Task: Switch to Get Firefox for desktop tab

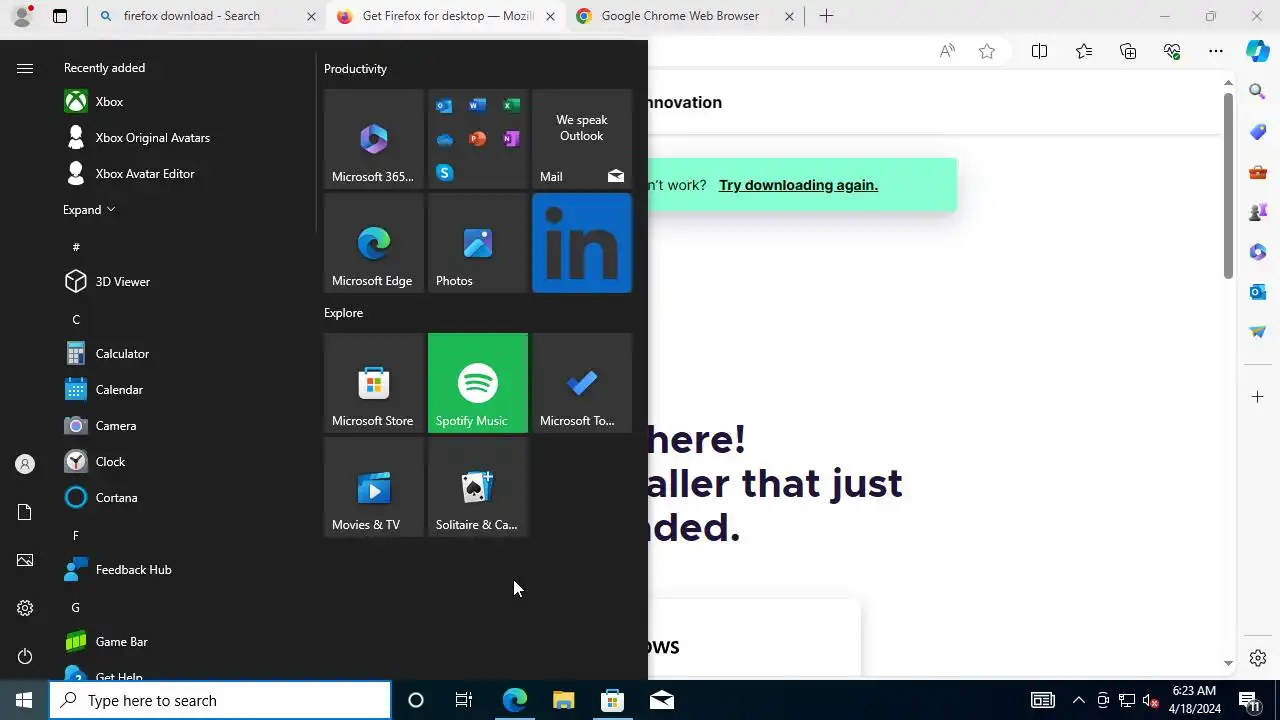Action: click(448, 16)
